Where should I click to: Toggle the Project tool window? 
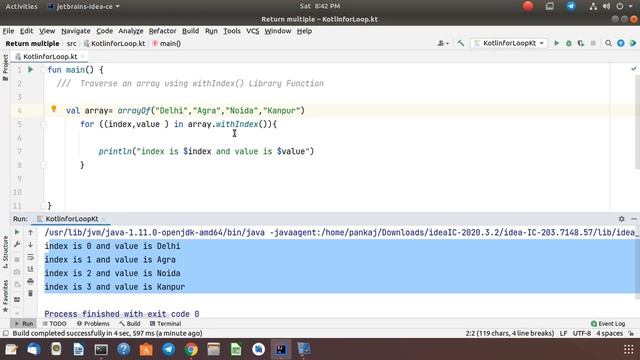point(5,67)
